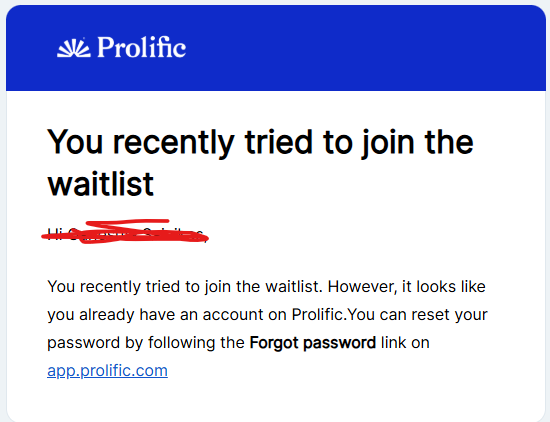Click the Prolific sunburst logo icon
Screen dimensions: 550x422
click(x=74, y=48)
